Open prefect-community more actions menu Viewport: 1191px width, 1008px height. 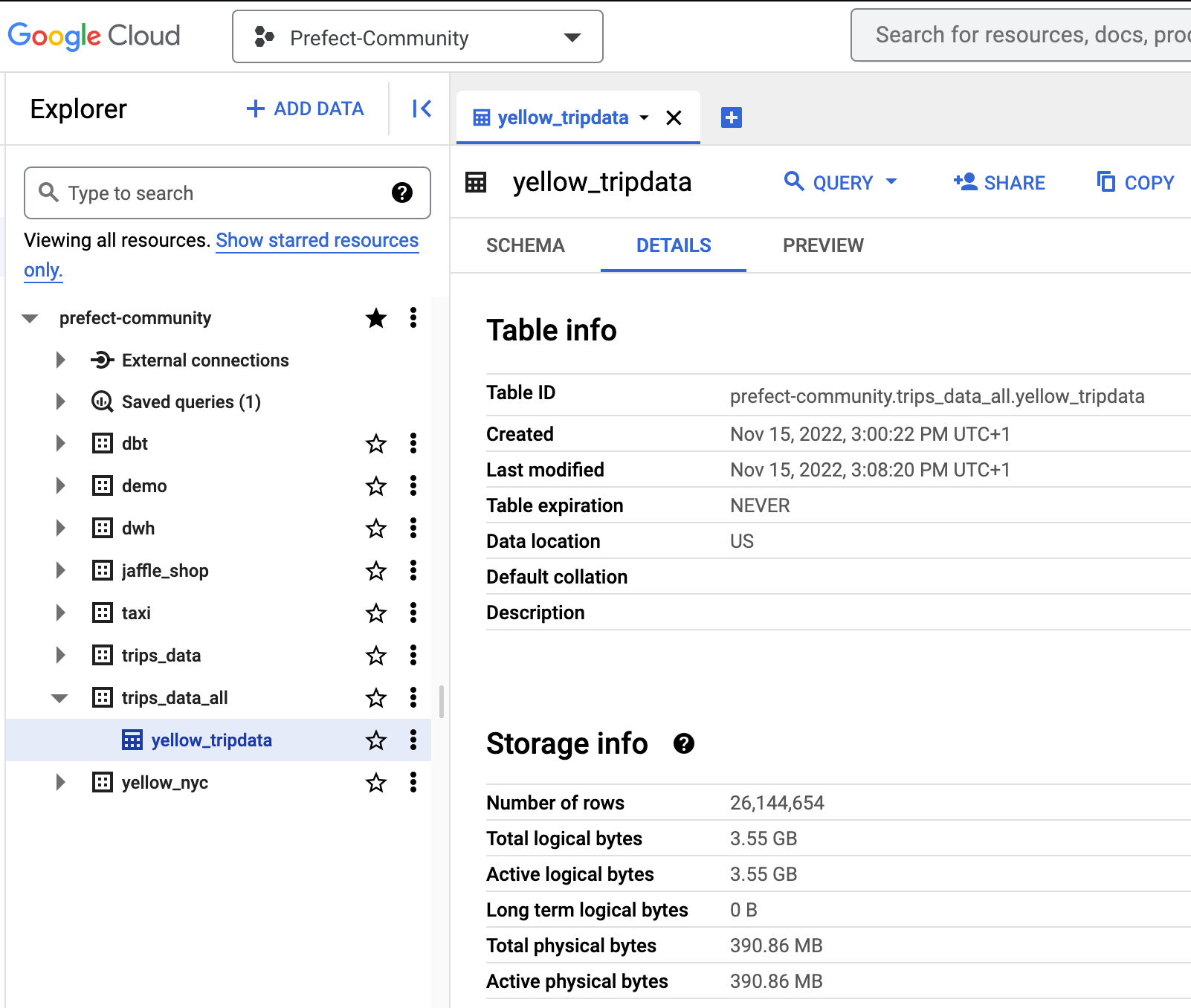pos(413,318)
